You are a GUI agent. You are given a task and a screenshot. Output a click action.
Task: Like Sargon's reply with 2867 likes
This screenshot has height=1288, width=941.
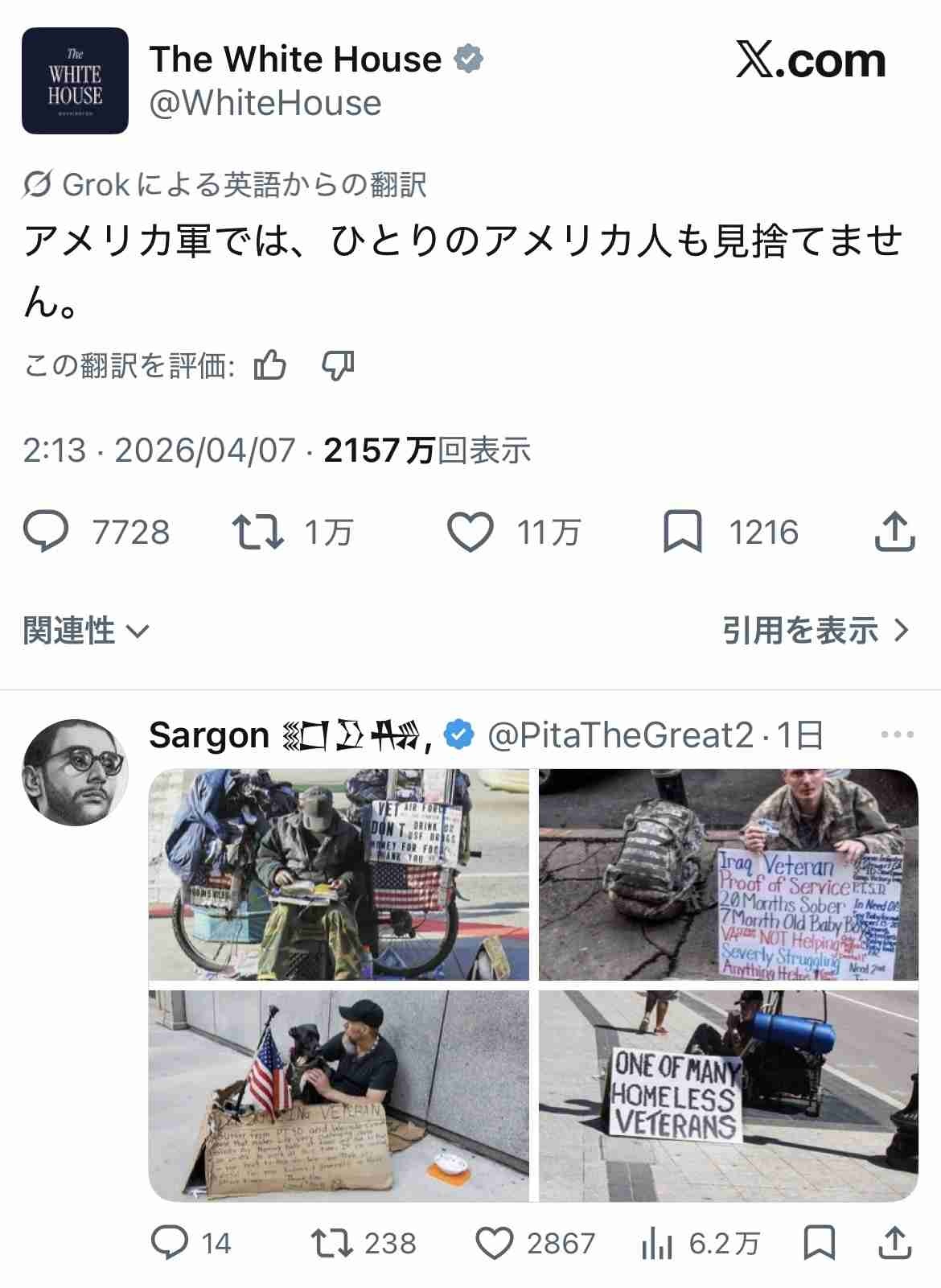click(495, 1244)
